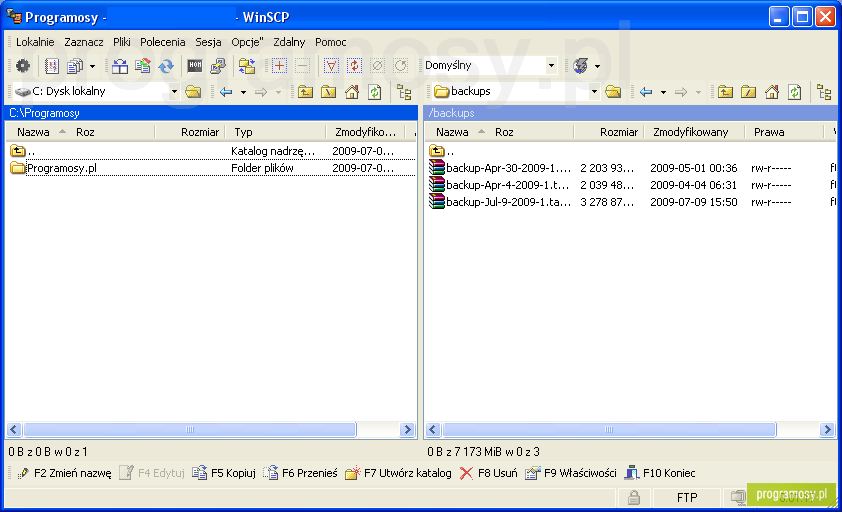Go back in remote panel

click(x=646, y=92)
